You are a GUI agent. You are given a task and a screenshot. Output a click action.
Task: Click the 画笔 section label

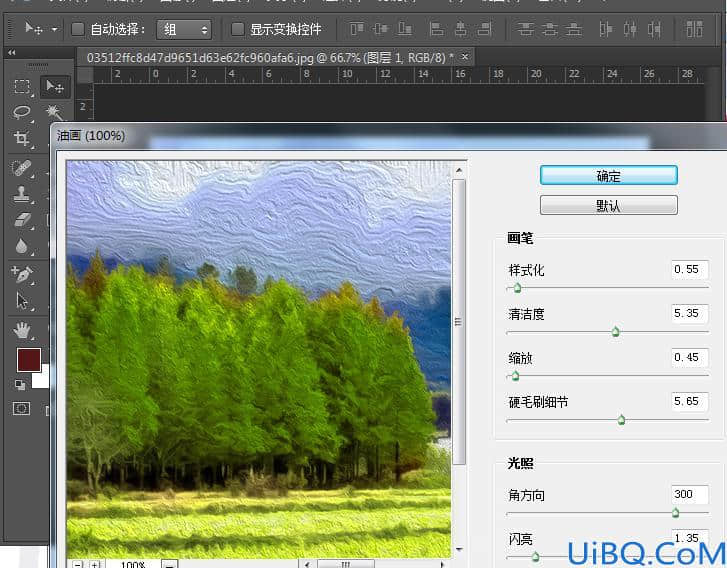click(x=520, y=238)
